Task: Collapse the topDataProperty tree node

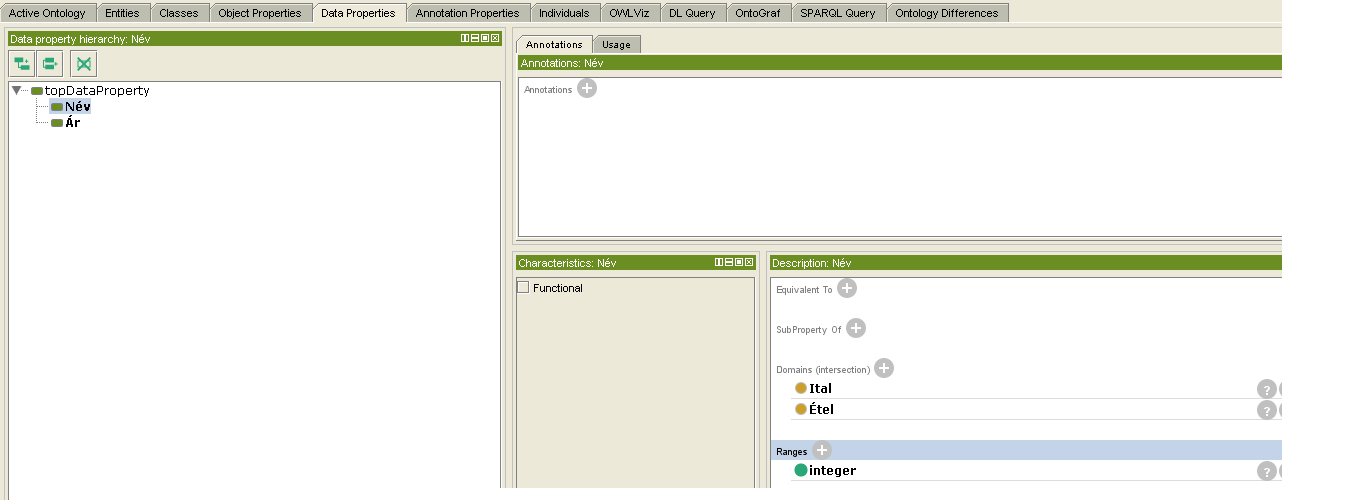Action: (x=17, y=90)
